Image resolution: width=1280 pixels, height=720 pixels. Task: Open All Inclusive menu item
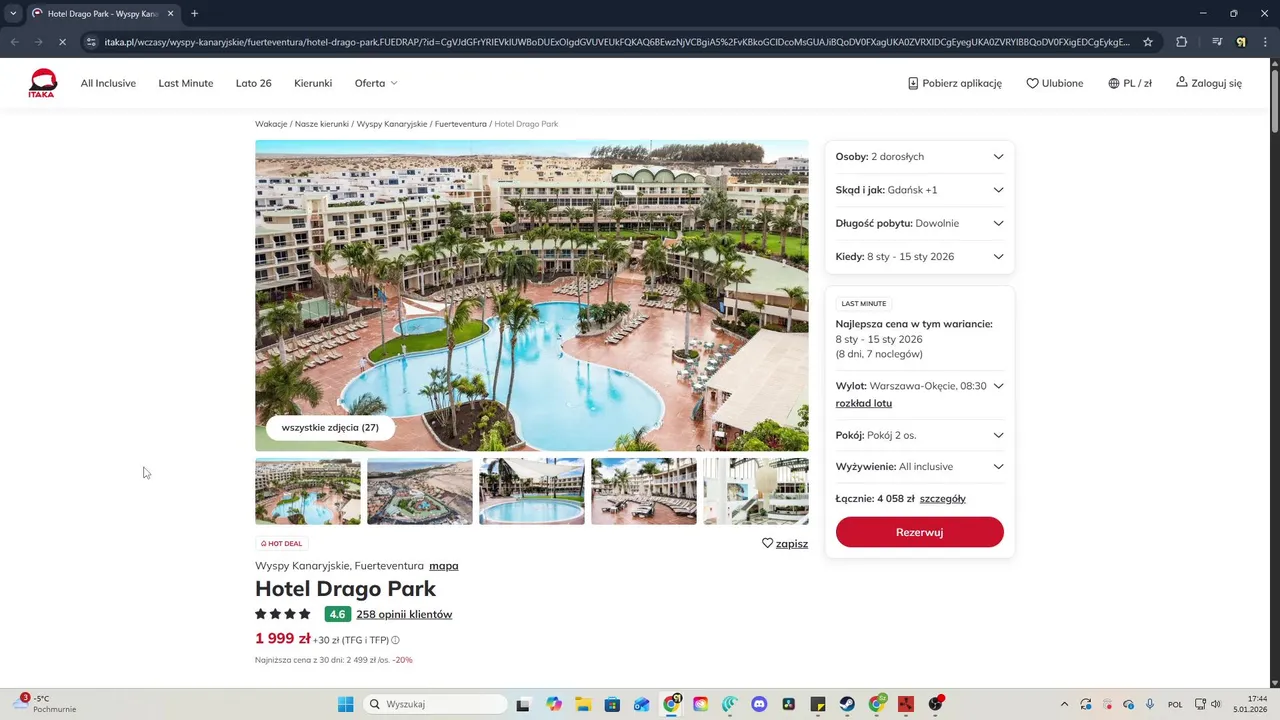pos(108,83)
